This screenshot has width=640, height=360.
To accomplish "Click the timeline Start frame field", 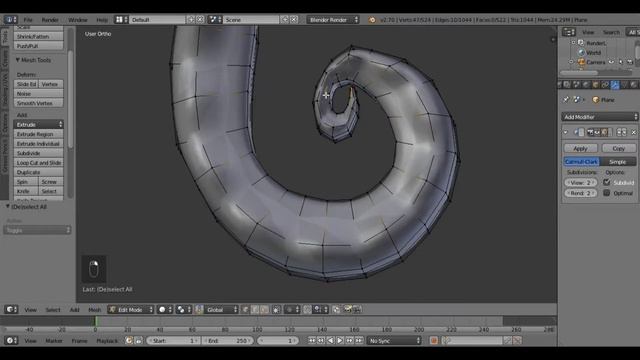I will [173, 340].
